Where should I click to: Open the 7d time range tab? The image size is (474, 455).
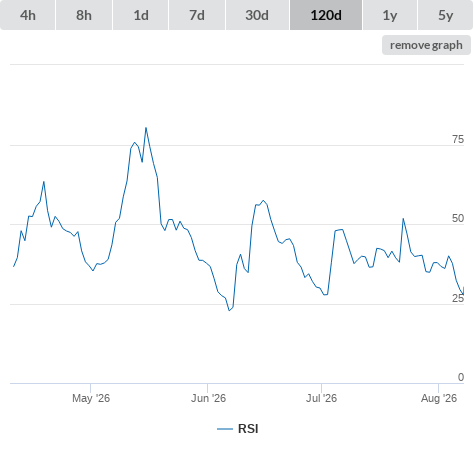pyautogui.click(x=197, y=15)
